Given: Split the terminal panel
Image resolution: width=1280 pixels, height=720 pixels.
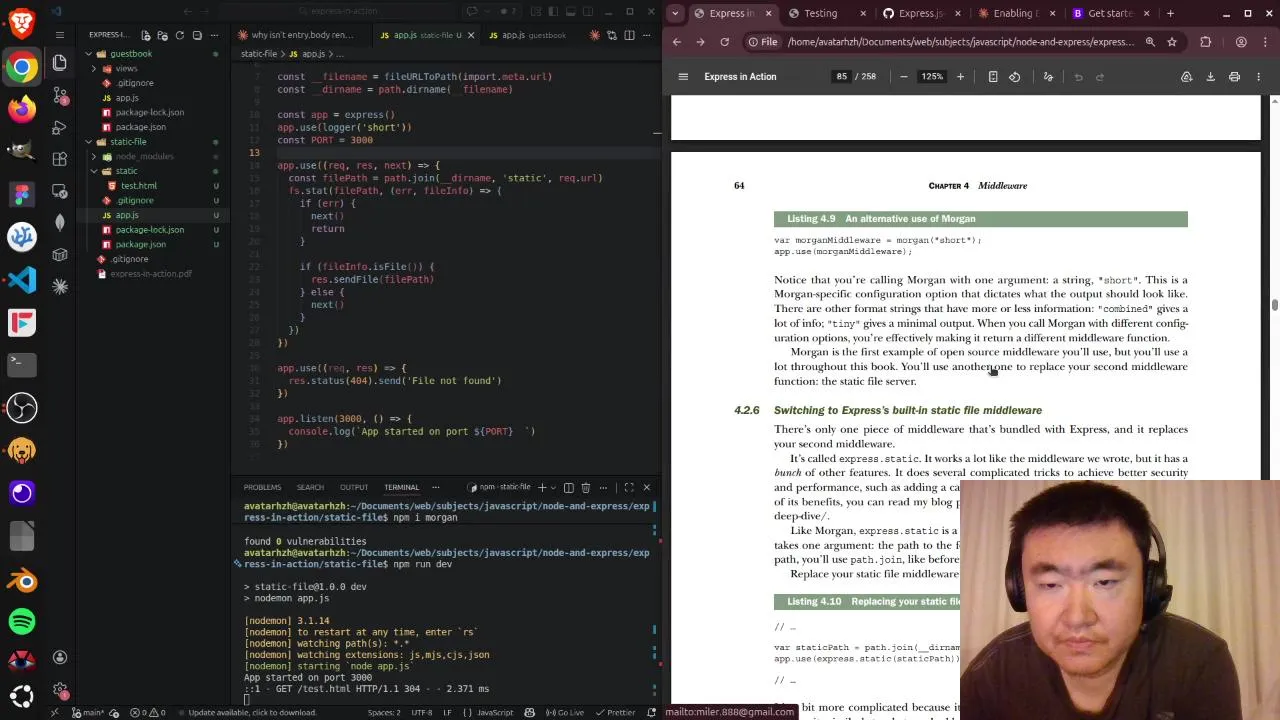Looking at the screenshot, I should 568,487.
